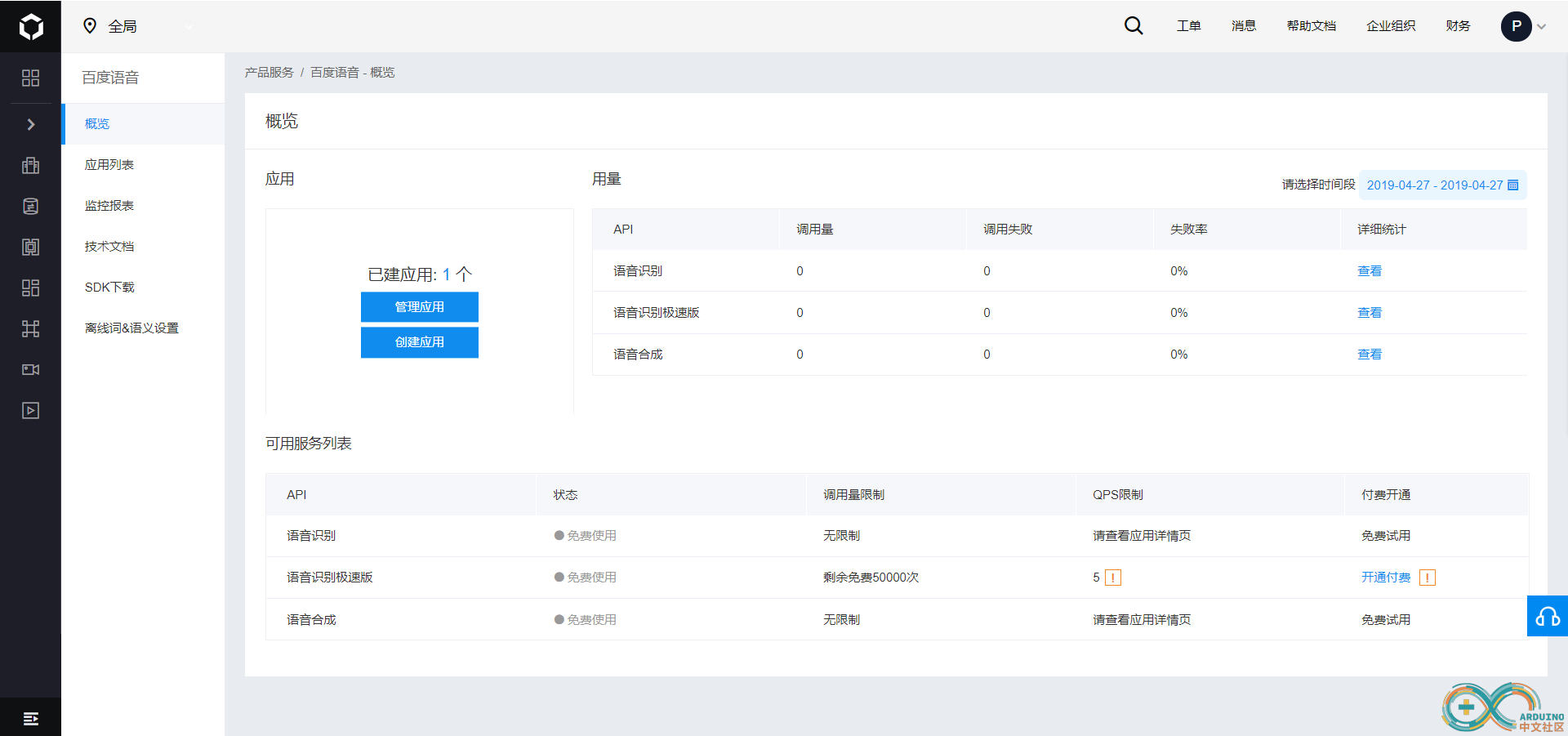The width and height of the screenshot is (1568, 736).
Task: Open the 企业组织 menu
Action: [x=1391, y=25]
